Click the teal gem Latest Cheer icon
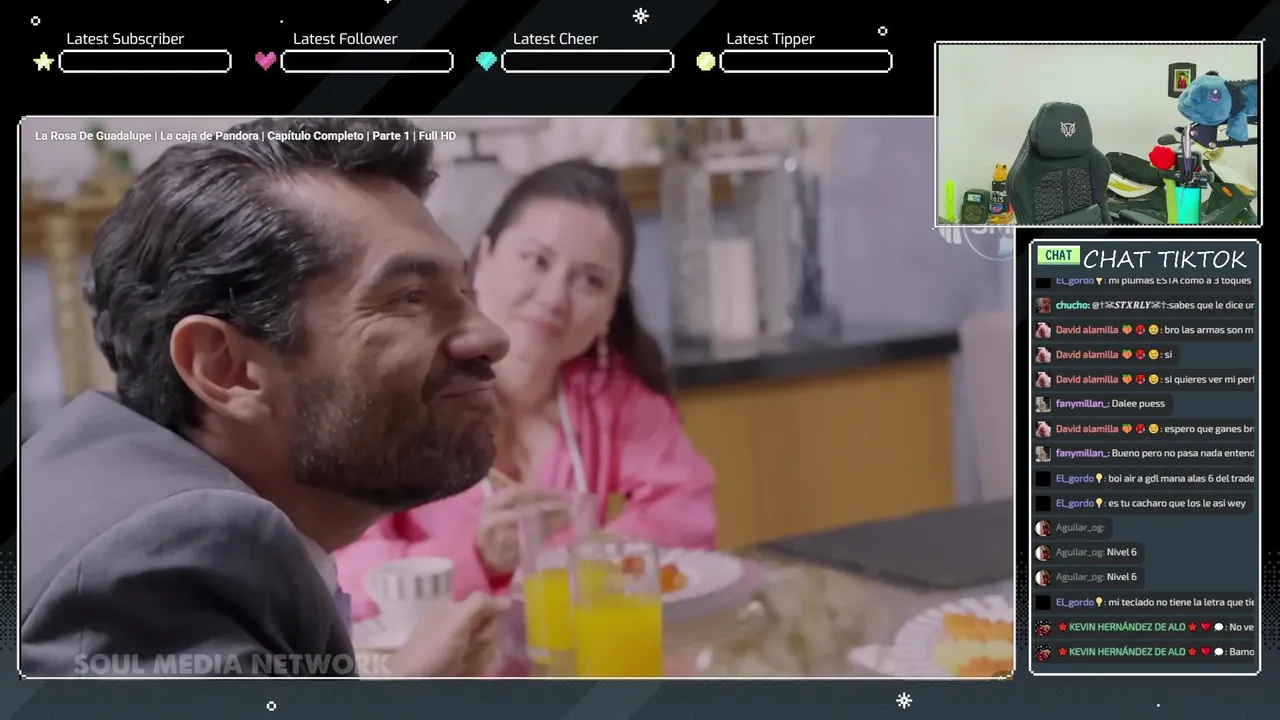Screen dimensions: 1280x720 point(486,61)
